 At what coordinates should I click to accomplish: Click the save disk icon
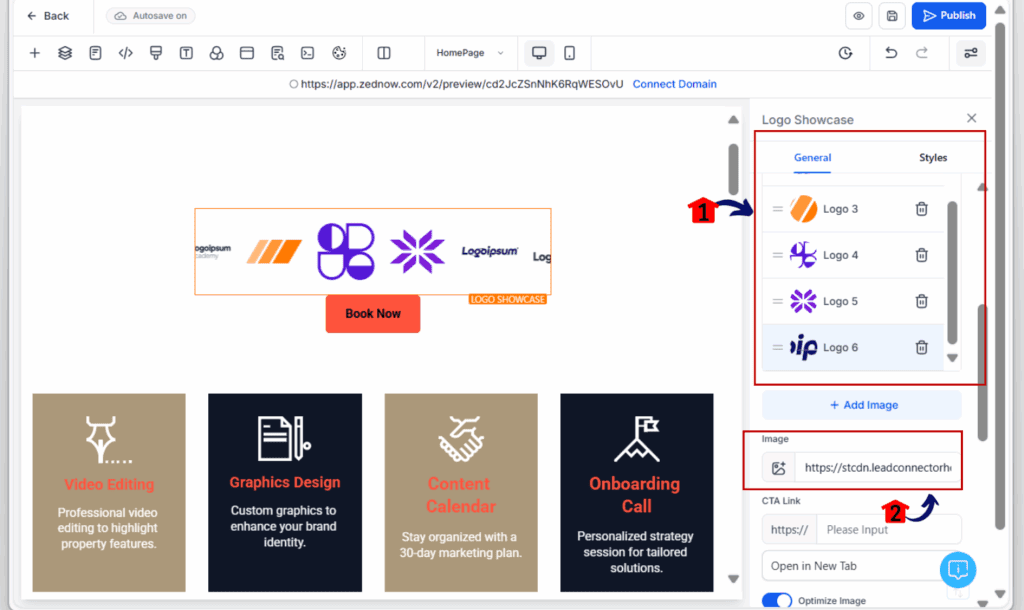(x=892, y=16)
